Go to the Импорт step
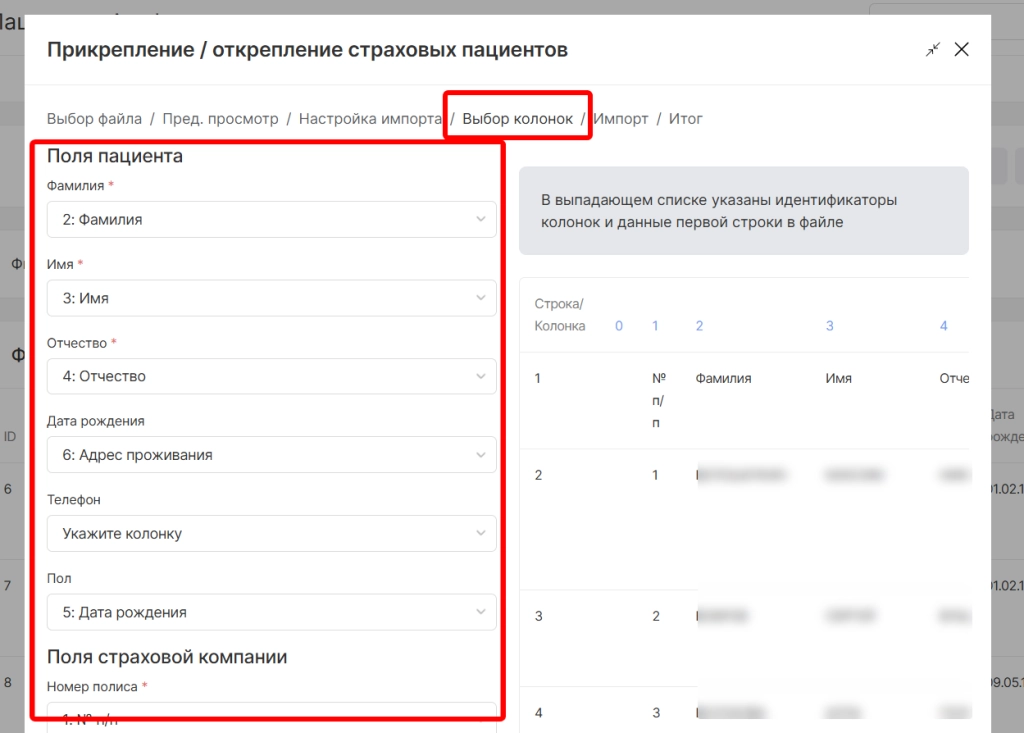The width and height of the screenshot is (1024, 733). (x=621, y=119)
